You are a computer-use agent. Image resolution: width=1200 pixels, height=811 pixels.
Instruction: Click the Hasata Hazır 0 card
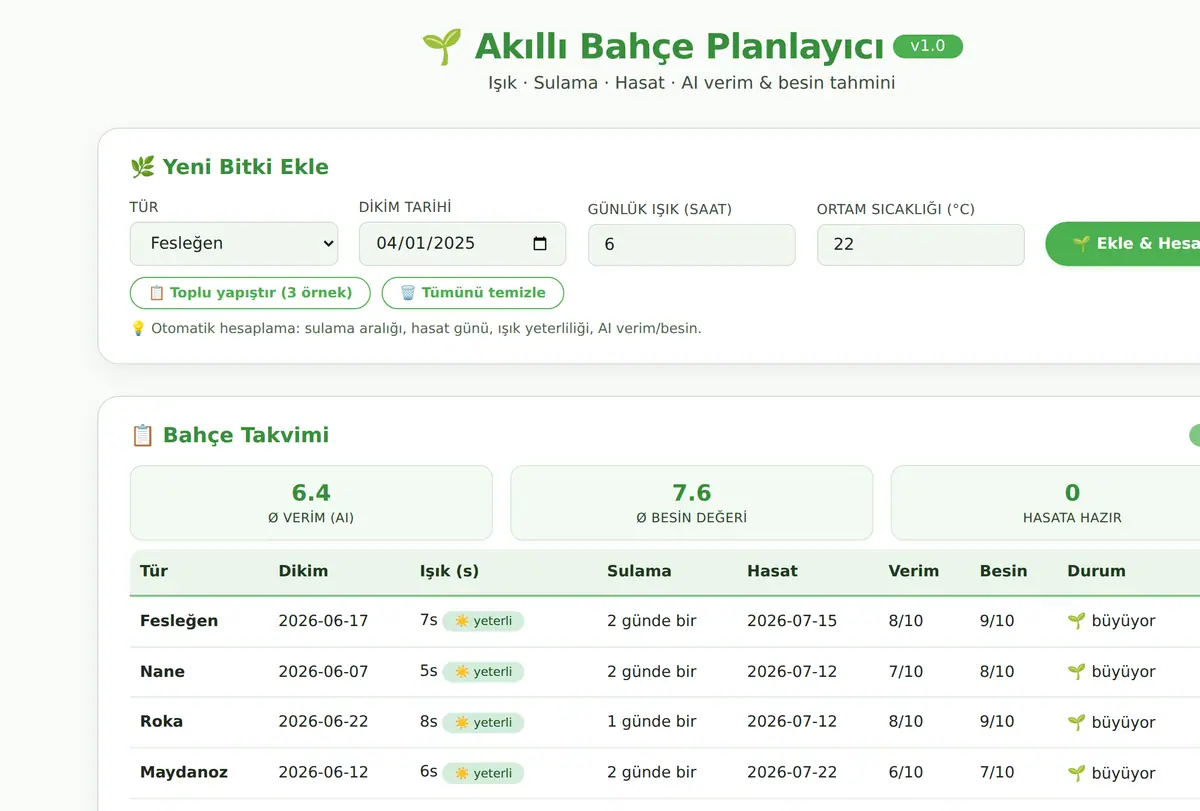(x=1072, y=503)
